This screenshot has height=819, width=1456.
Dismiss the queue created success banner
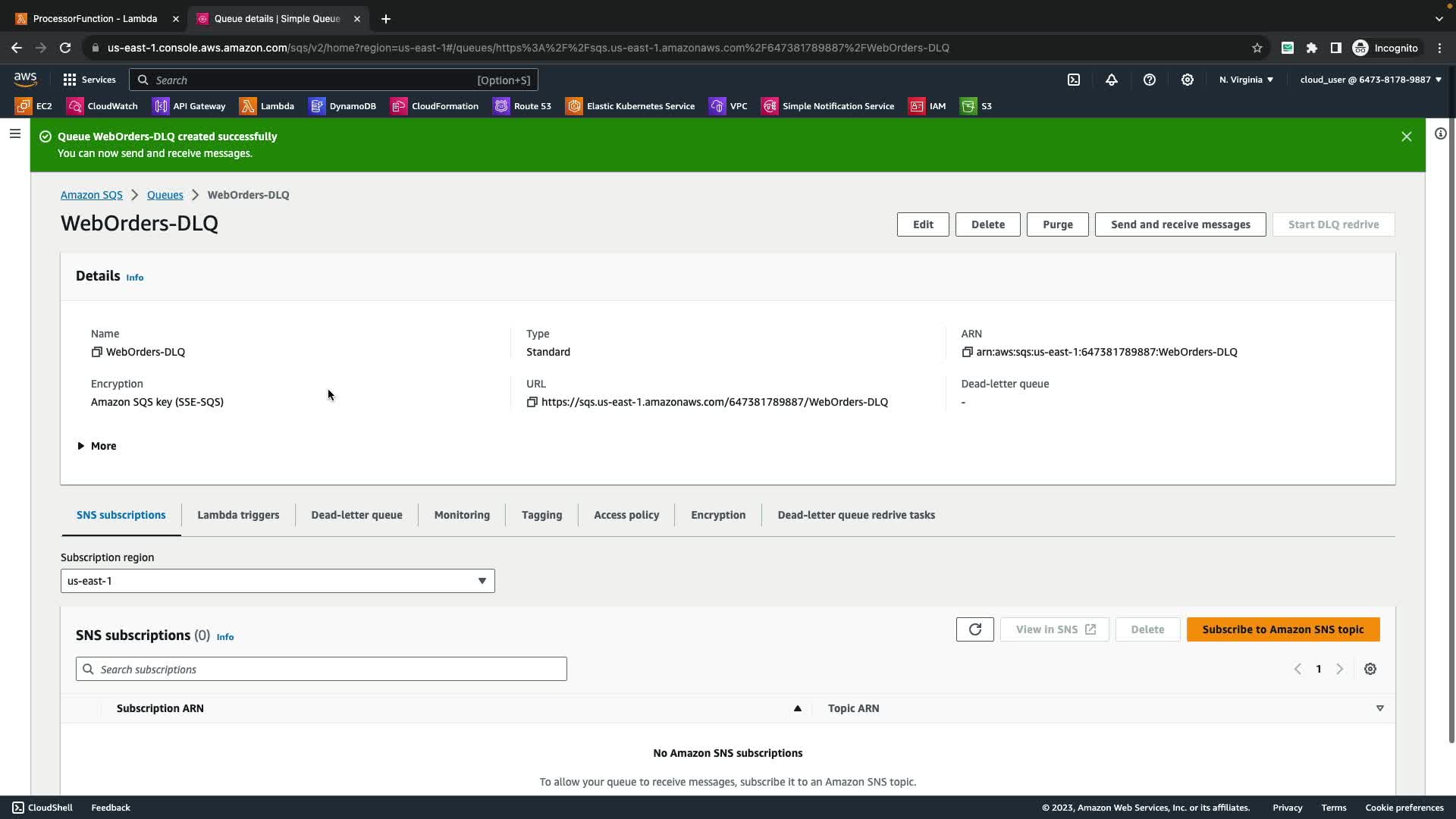click(x=1406, y=136)
